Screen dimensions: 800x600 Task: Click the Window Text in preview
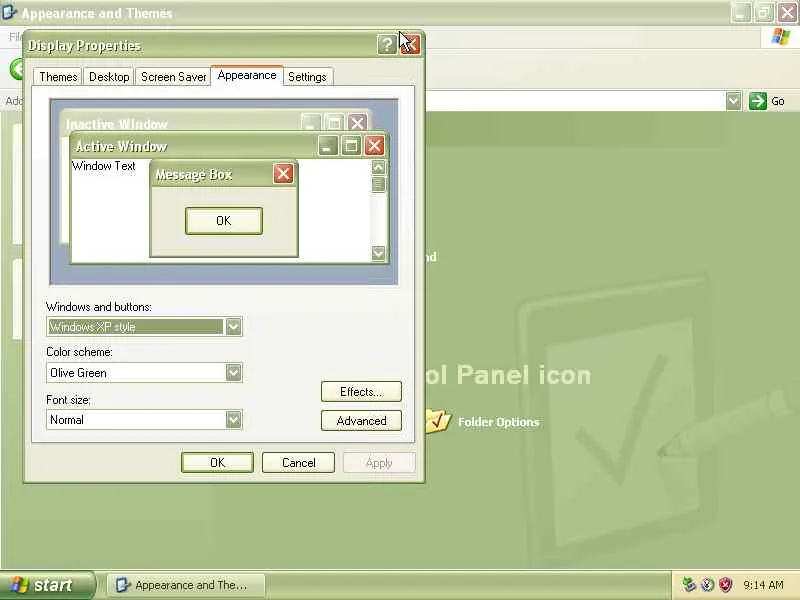click(x=104, y=166)
